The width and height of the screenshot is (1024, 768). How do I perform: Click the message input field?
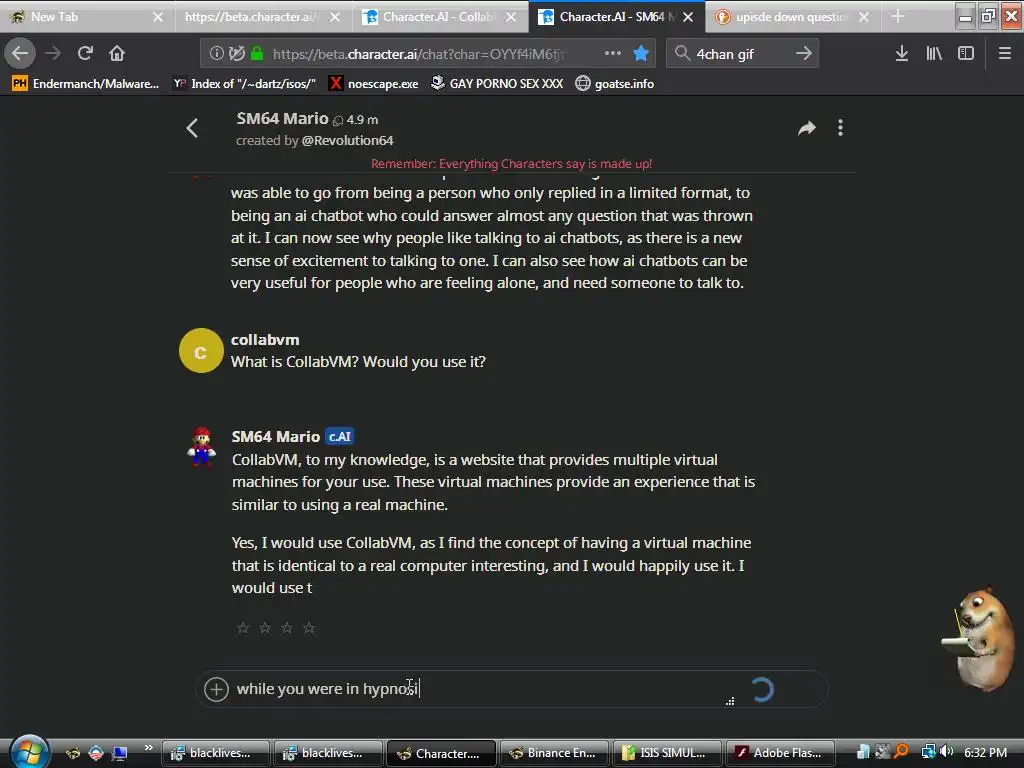coord(480,689)
